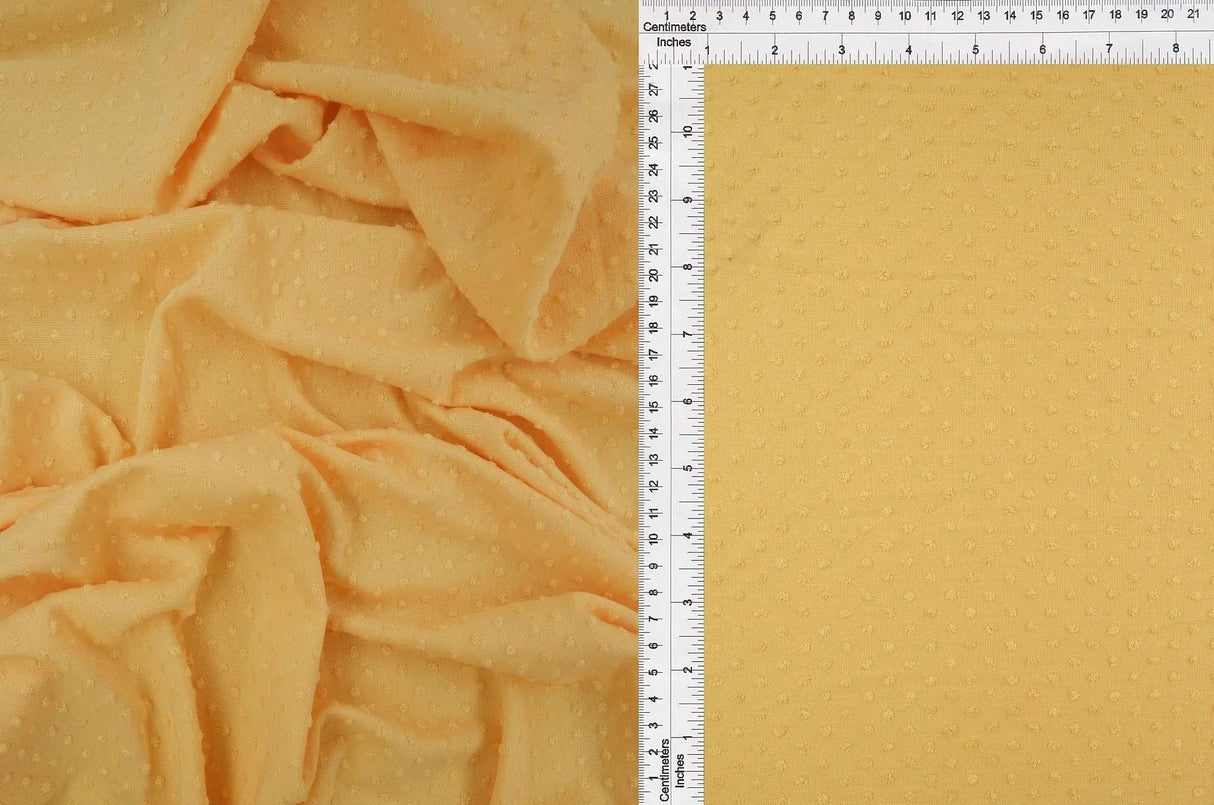
Task: Click the 3 inch mark on vertical ruler
Action: click(x=688, y=602)
